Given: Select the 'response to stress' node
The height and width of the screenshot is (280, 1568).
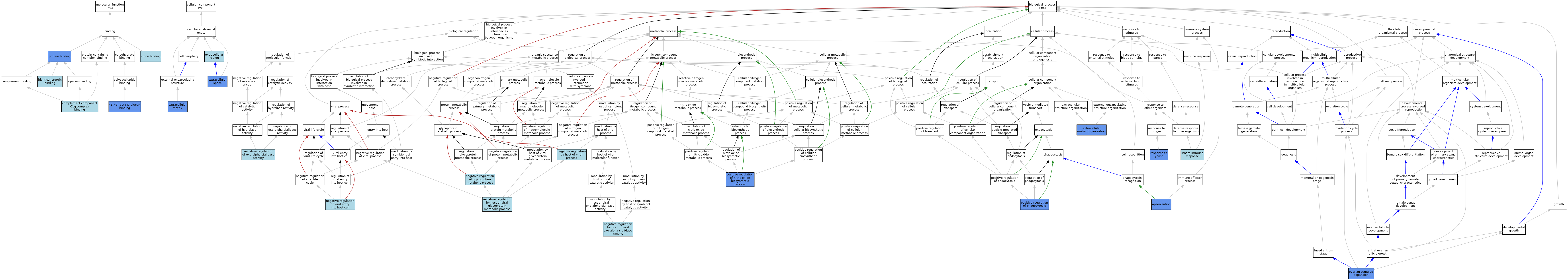Looking at the screenshot, I should 1158,56.
